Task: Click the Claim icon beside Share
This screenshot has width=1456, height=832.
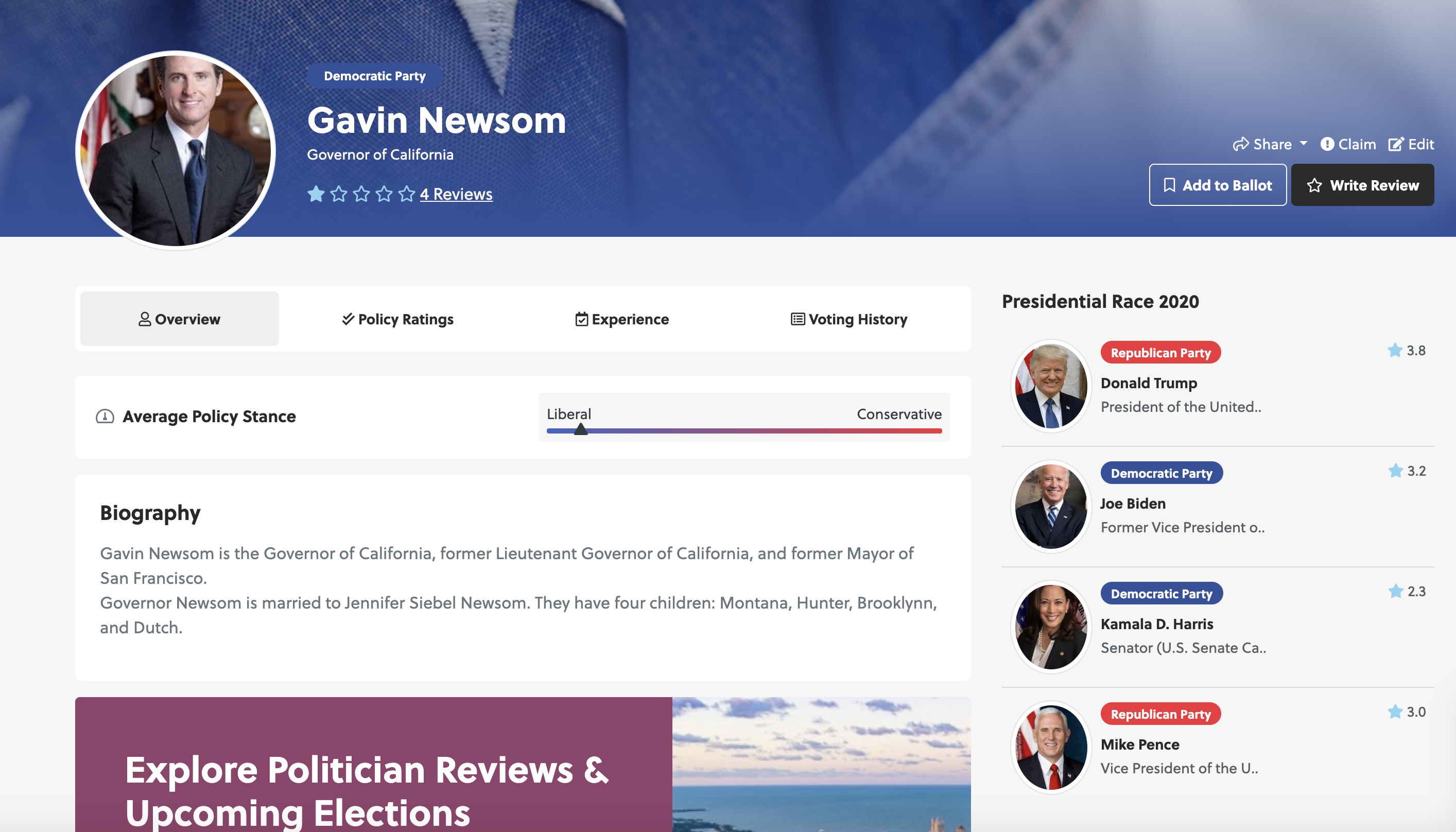Action: point(1328,144)
